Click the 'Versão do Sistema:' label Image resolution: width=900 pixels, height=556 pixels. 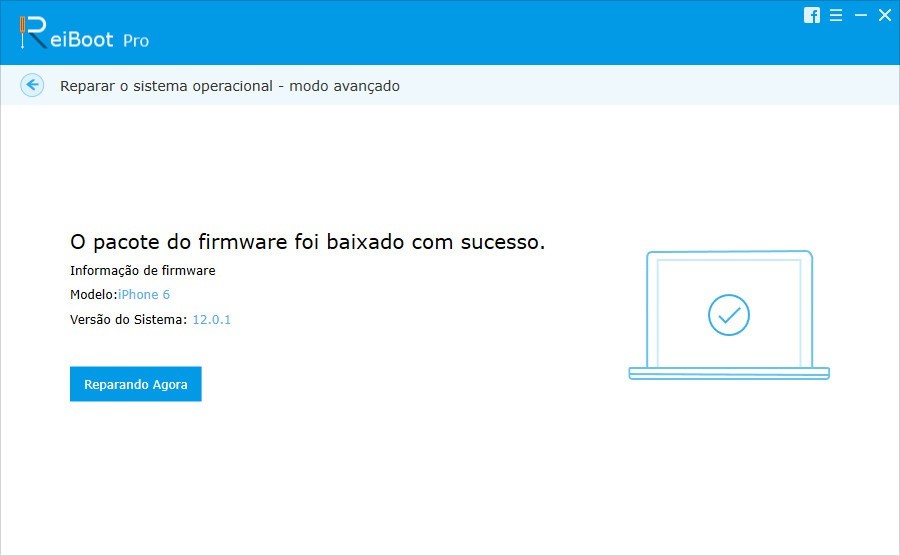click(129, 320)
